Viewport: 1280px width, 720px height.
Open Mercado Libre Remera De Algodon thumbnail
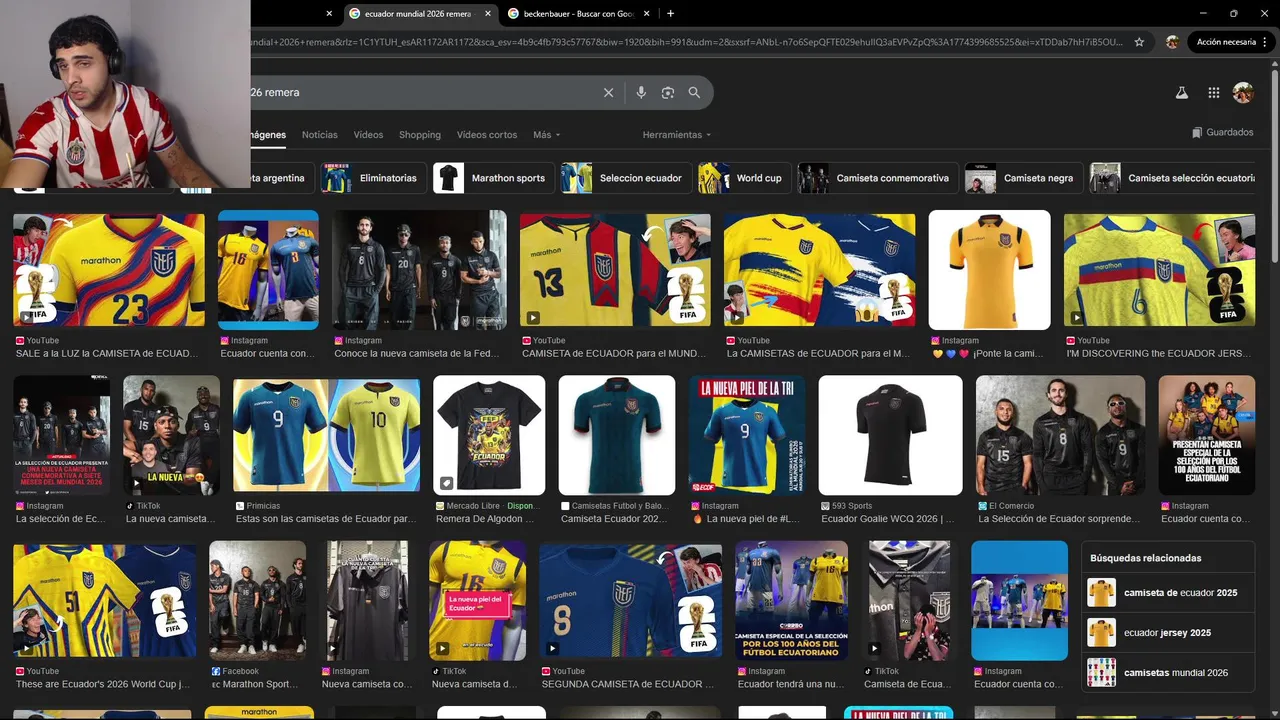489,435
